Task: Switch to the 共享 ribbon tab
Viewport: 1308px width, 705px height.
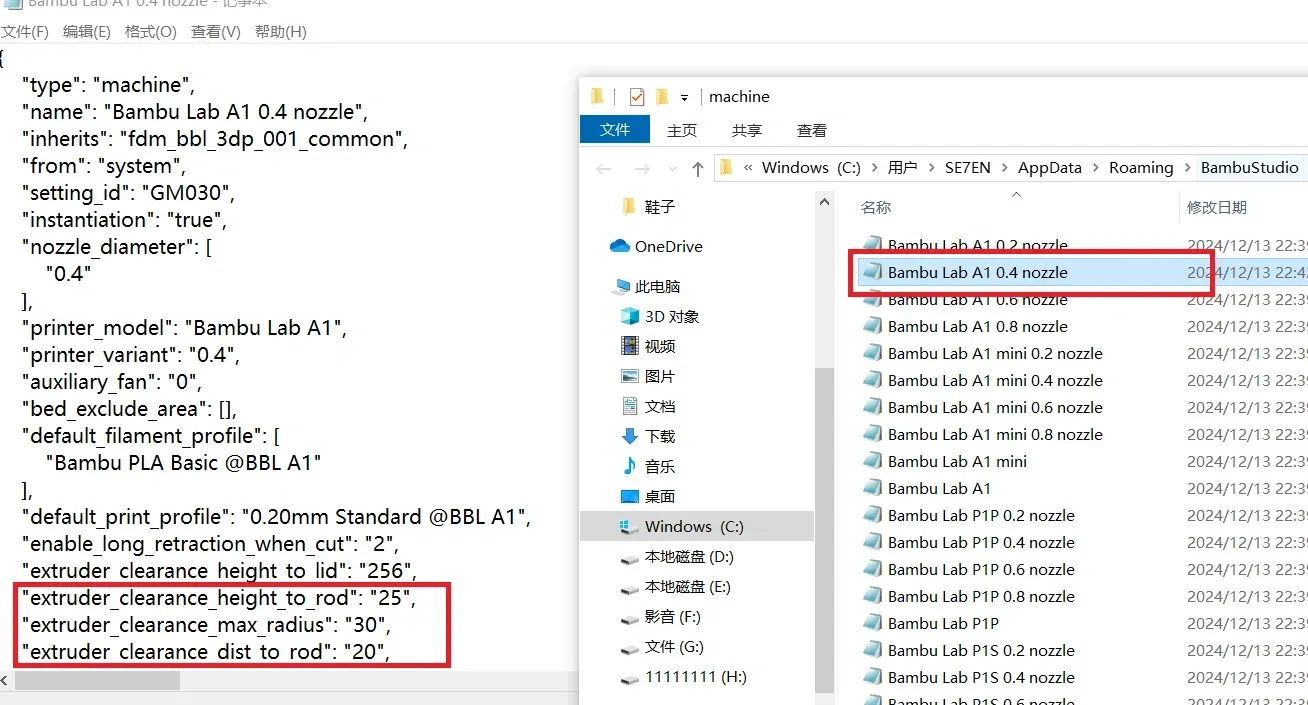Action: [x=747, y=130]
